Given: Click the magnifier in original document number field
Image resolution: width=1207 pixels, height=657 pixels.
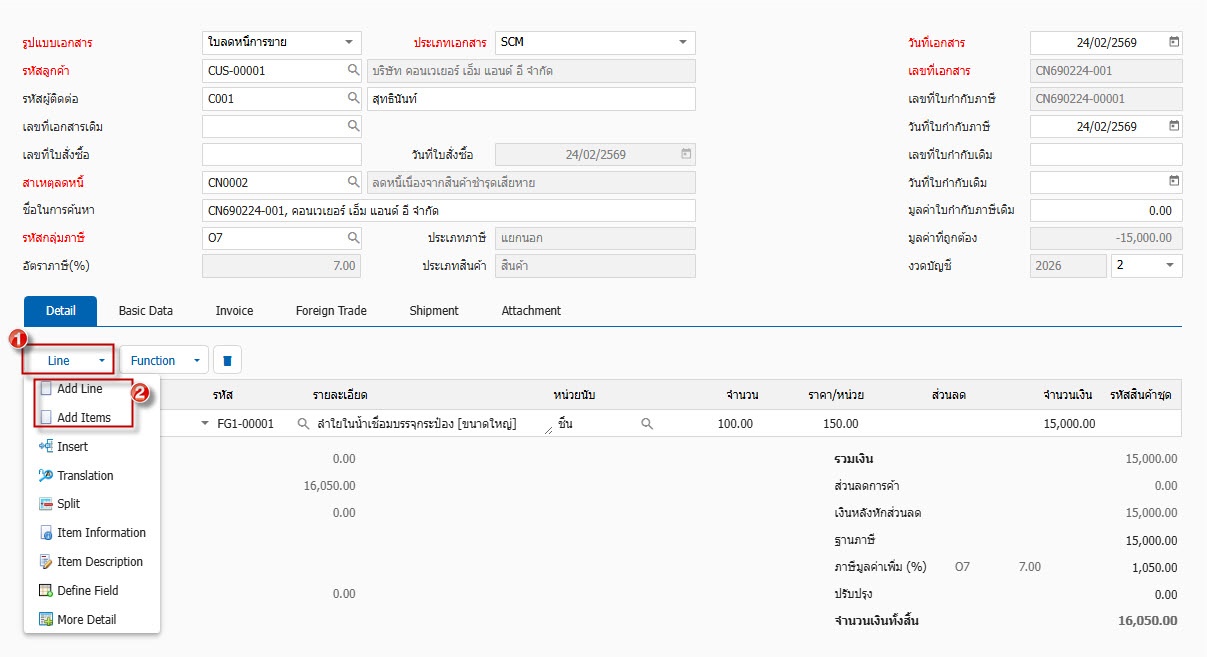Looking at the screenshot, I should (x=353, y=127).
